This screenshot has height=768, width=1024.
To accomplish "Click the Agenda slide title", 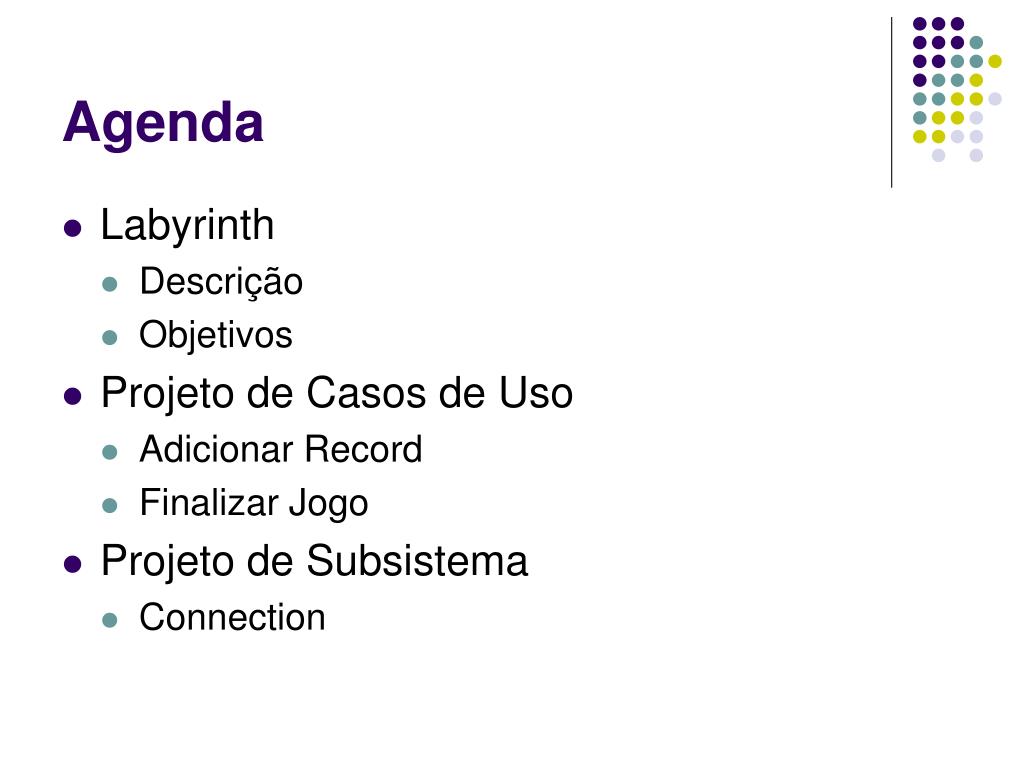I will pyautogui.click(x=163, y=123).
